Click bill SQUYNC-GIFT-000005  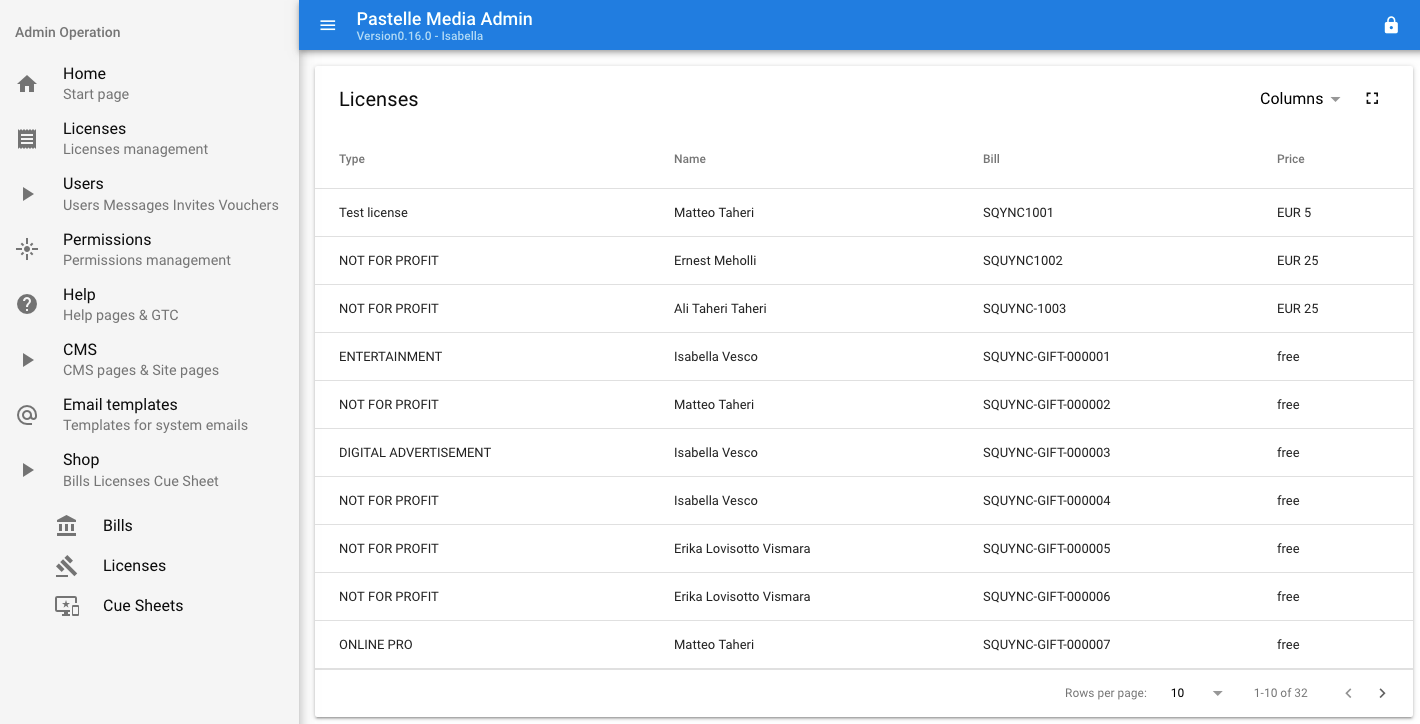tap(1046, 549)
